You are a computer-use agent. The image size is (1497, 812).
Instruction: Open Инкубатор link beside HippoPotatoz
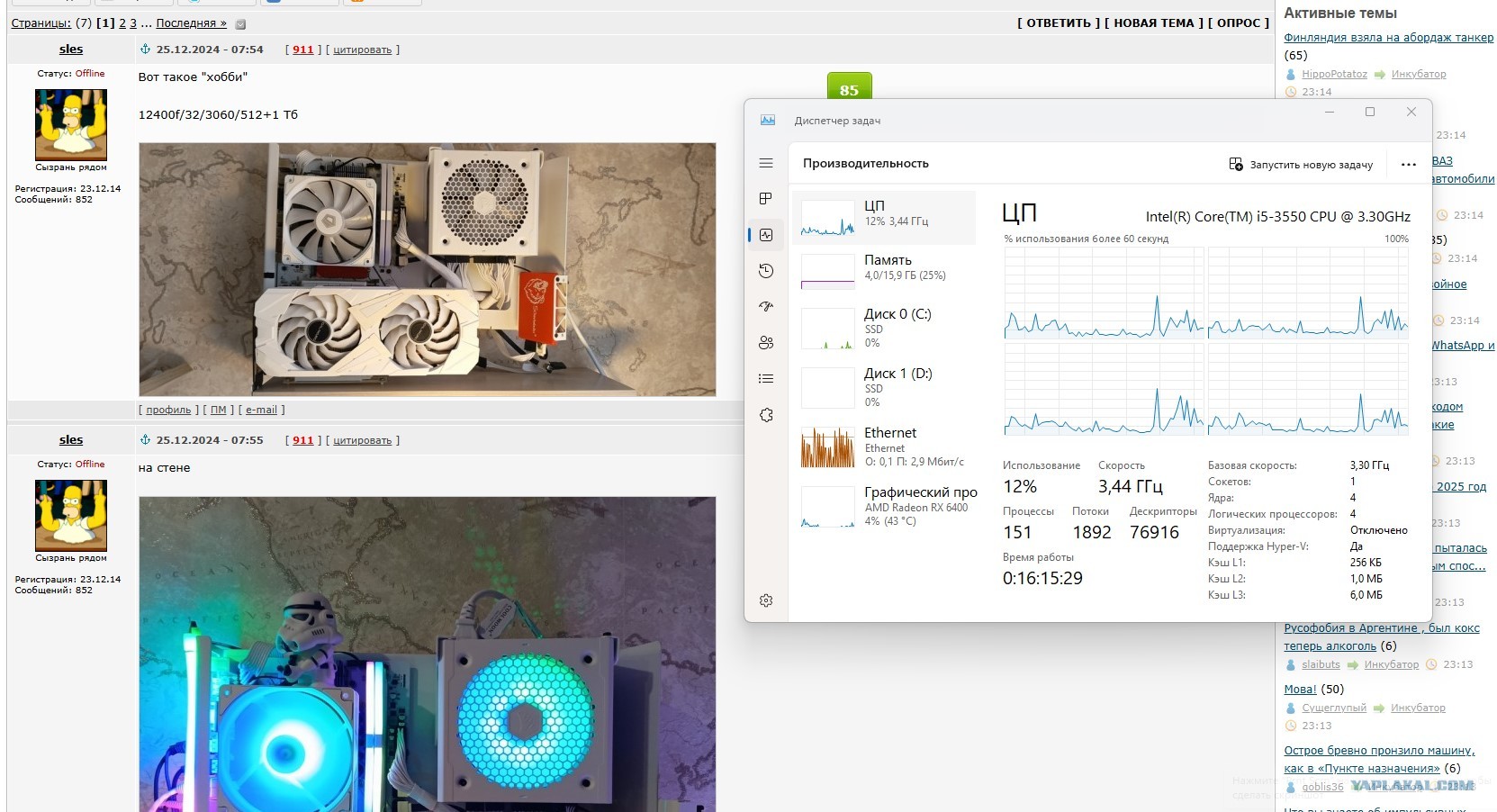click(x=1419, y=74)
